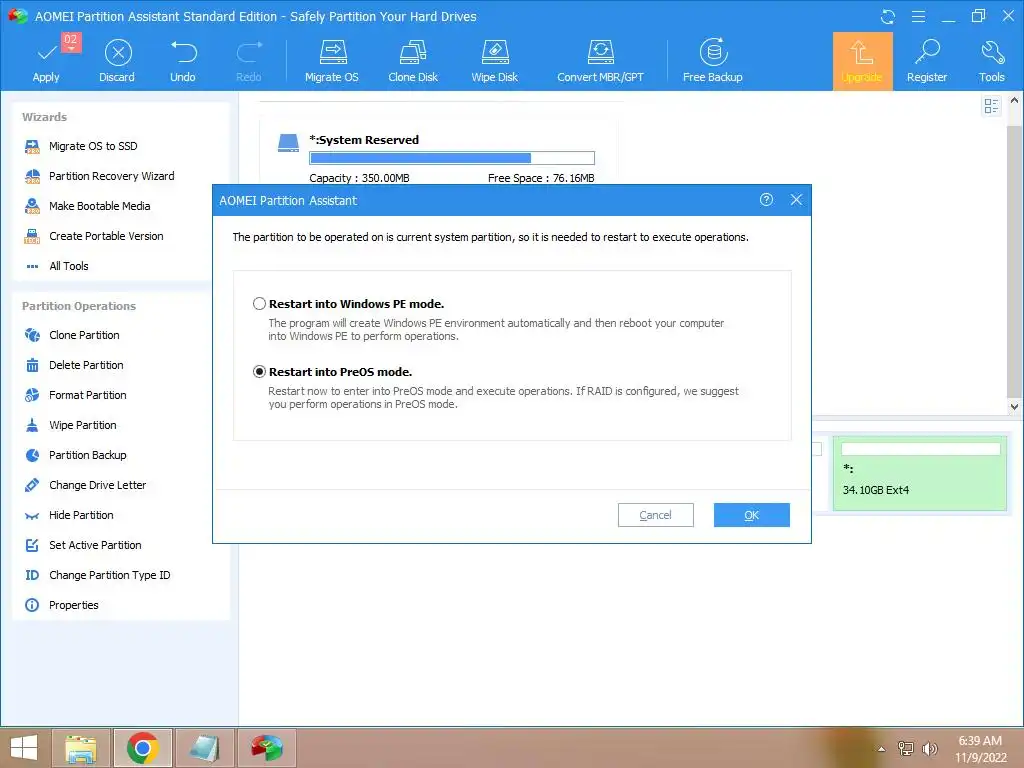The height and width of the screenshot is (768, 1024).
Task: Open Free Backup tool
Action: tap(712, 61)
